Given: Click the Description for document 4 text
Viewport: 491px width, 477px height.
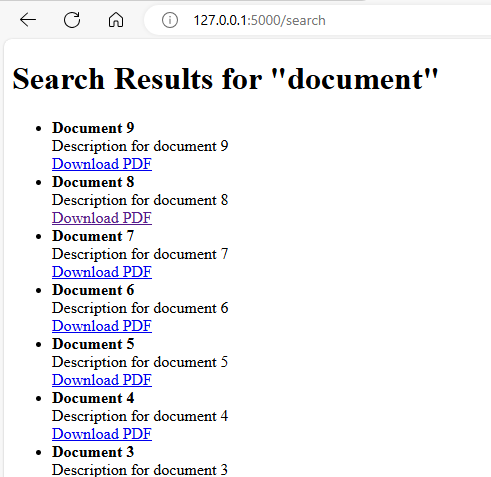Looking at the screenshot, I should [140, 416].
